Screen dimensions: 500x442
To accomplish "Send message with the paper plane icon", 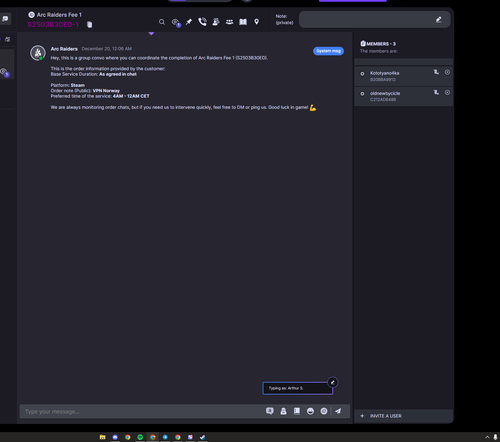I will [338, 411].
